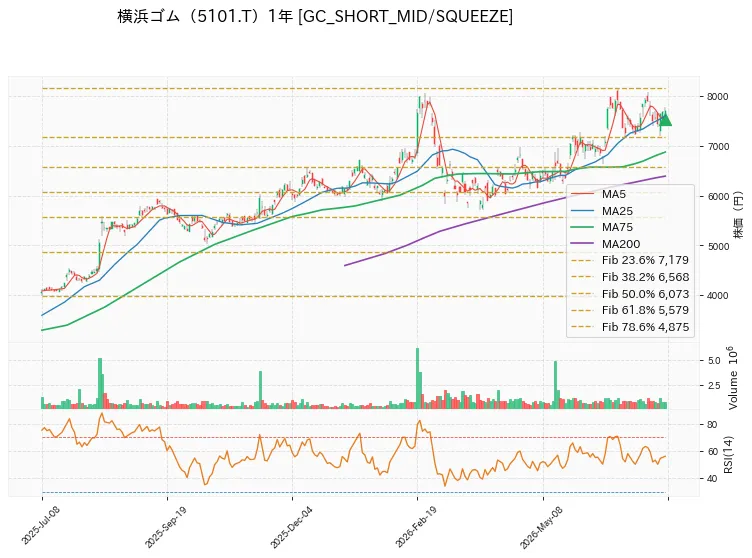Click the tall volume bar near 2026-May-08
This screenshot has width=752, height=558.
(555, 385)
